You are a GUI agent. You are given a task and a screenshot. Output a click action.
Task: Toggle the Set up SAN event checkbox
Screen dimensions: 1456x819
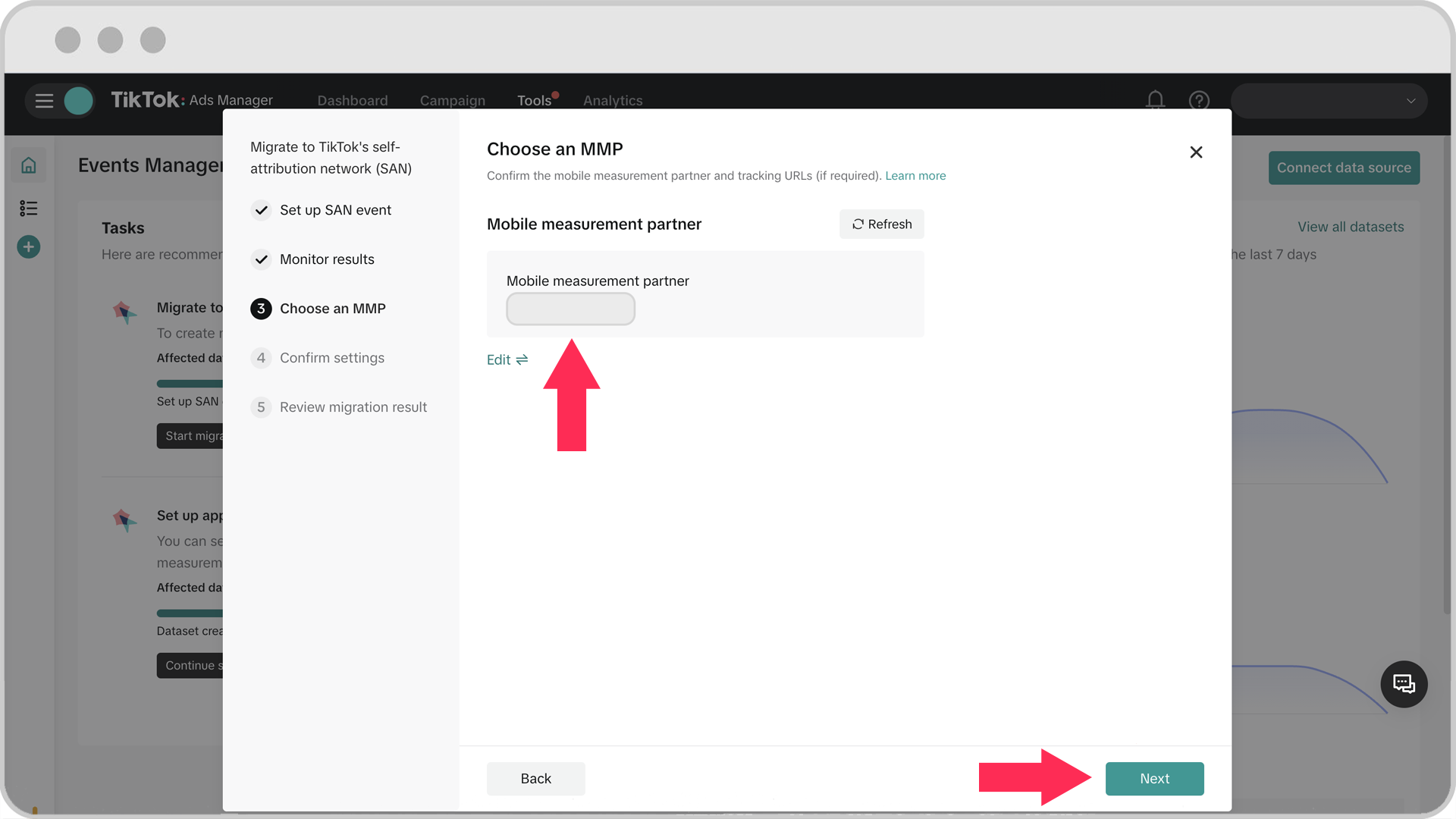pyautogui.click(x=261, y=210)
